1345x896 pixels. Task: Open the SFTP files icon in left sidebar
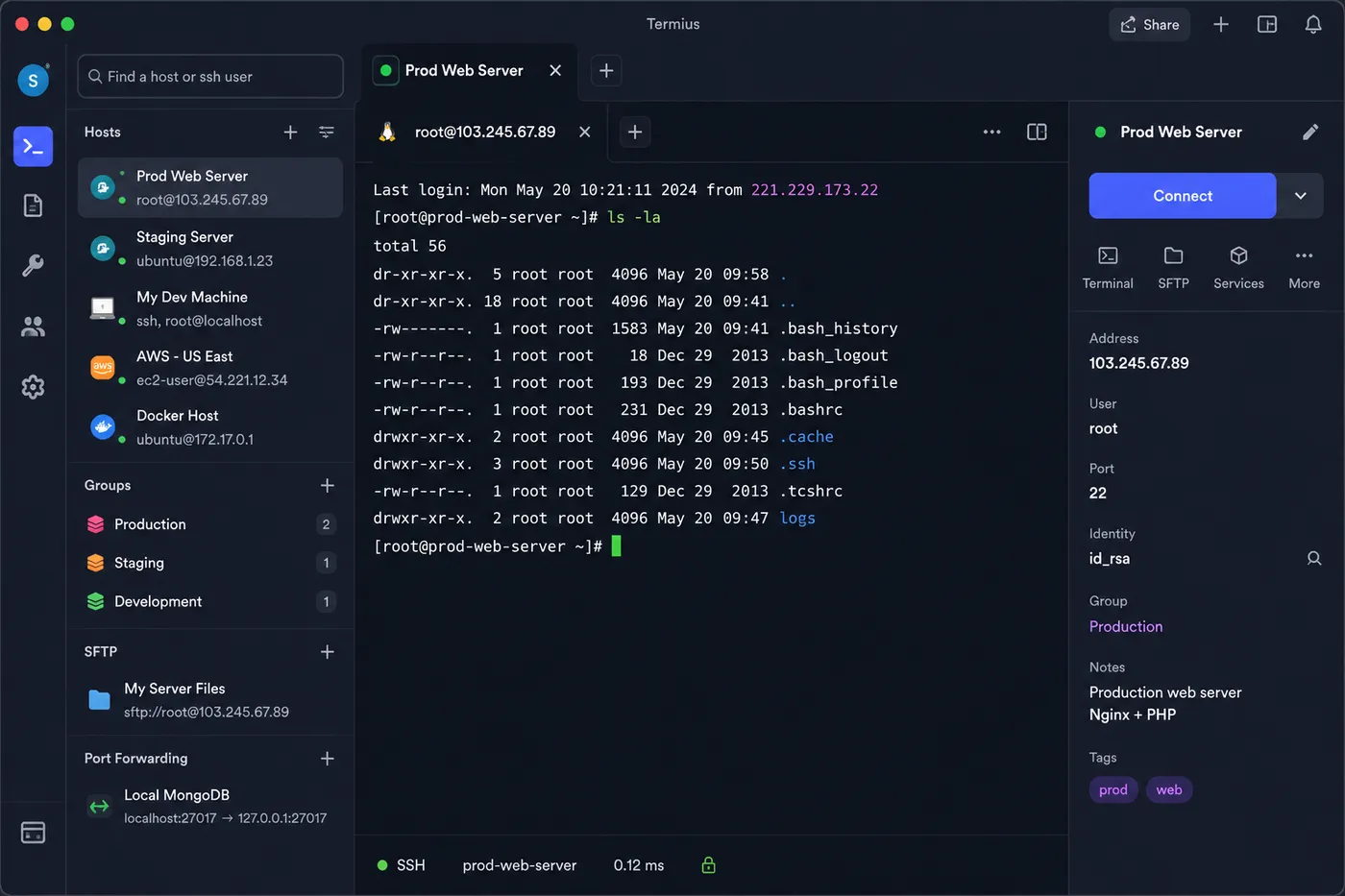(x=33, y=206)
